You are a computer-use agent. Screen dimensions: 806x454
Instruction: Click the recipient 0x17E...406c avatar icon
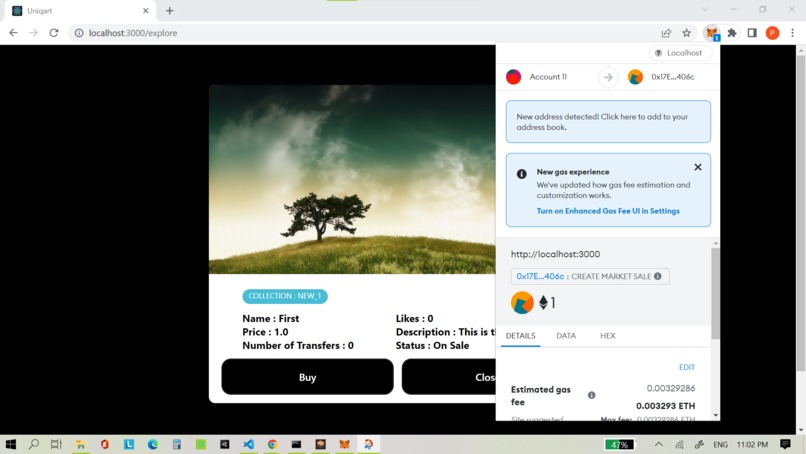[x=635, y=77]
